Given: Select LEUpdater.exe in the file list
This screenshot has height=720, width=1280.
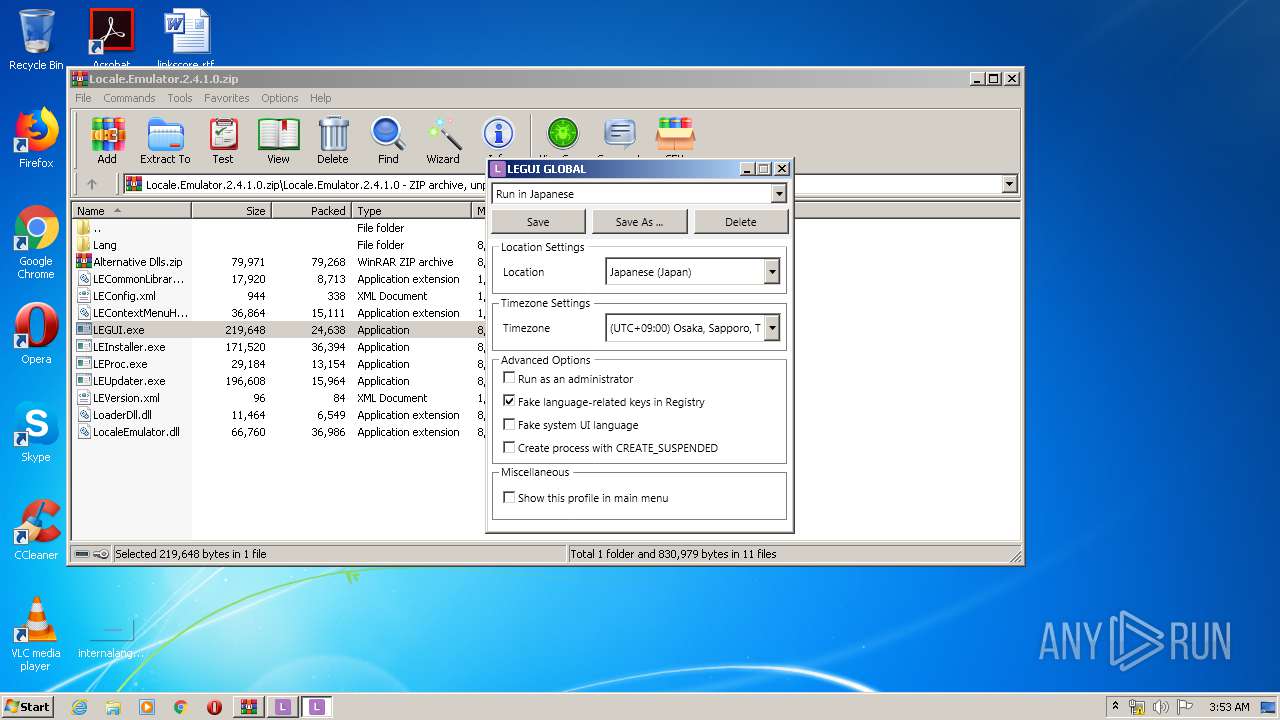Looking at the screenshot, I should 279,381.
